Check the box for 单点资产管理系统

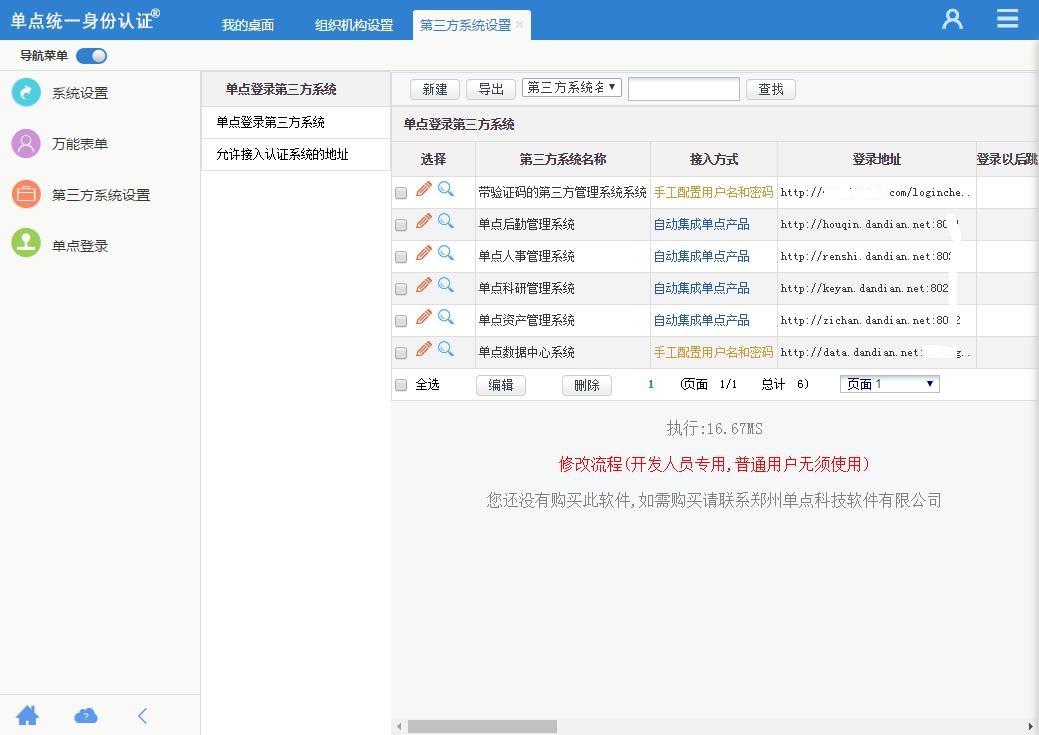pos(401,321)
